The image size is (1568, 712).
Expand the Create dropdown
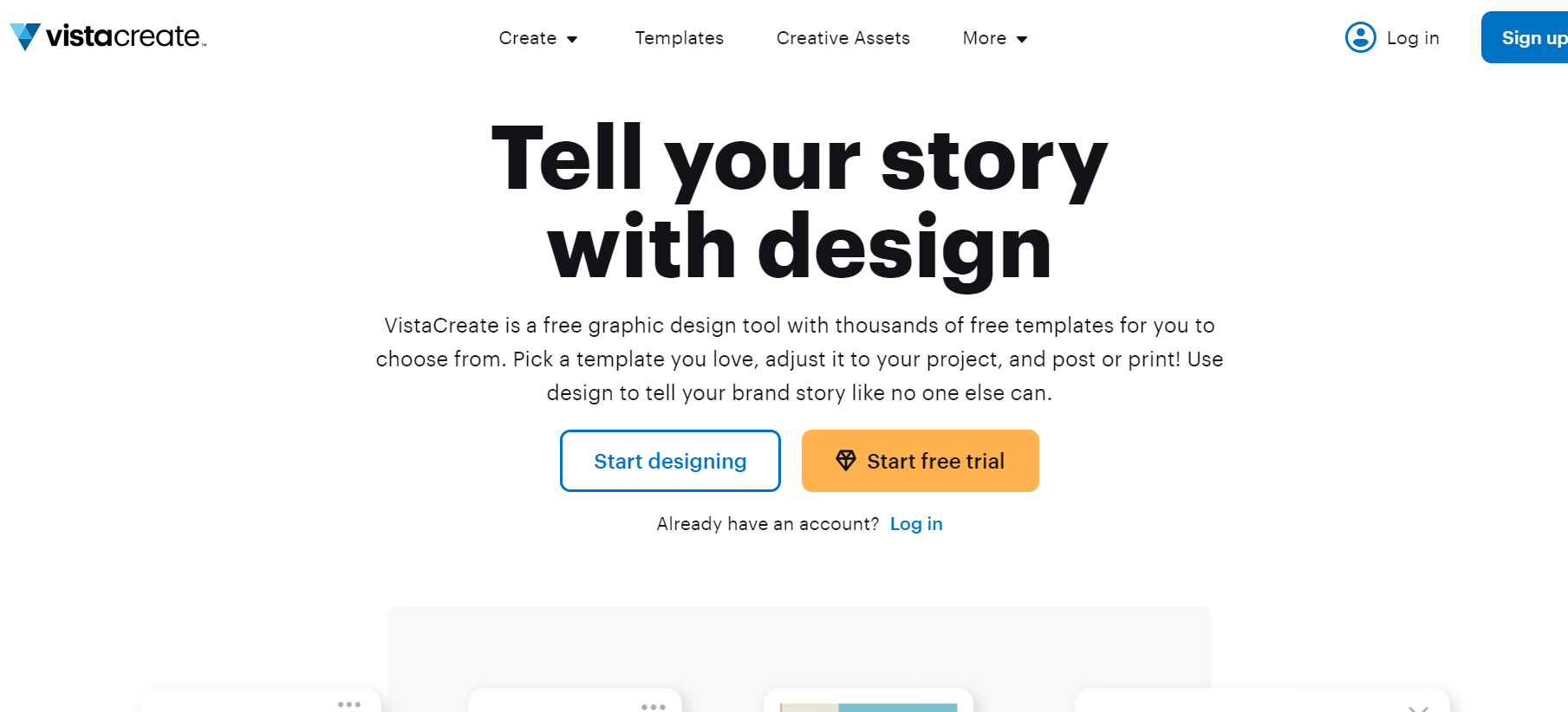(537, 38)
